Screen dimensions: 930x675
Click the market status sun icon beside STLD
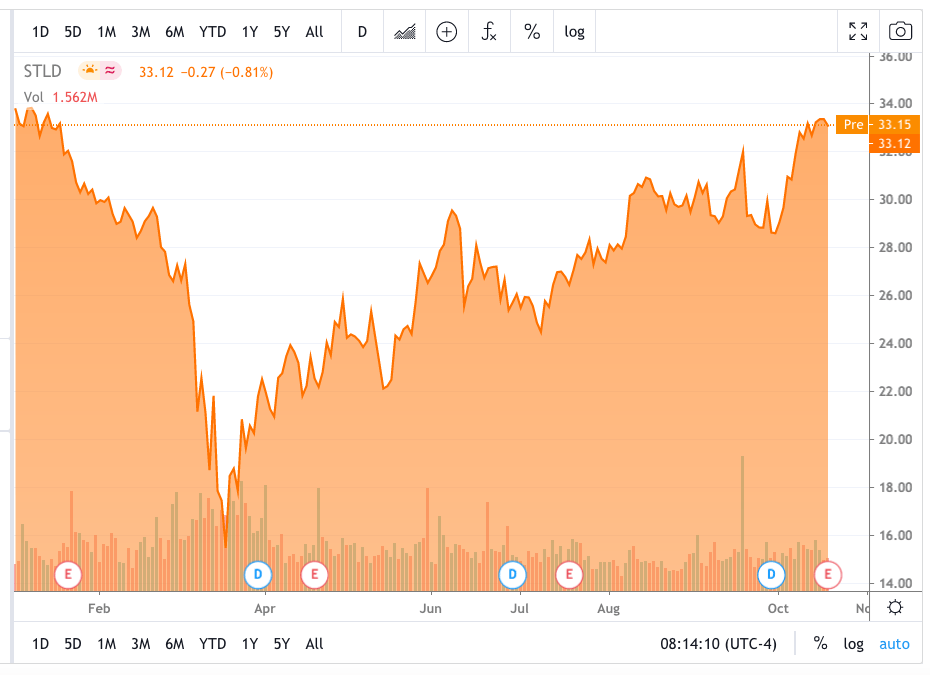click(89, 70)
